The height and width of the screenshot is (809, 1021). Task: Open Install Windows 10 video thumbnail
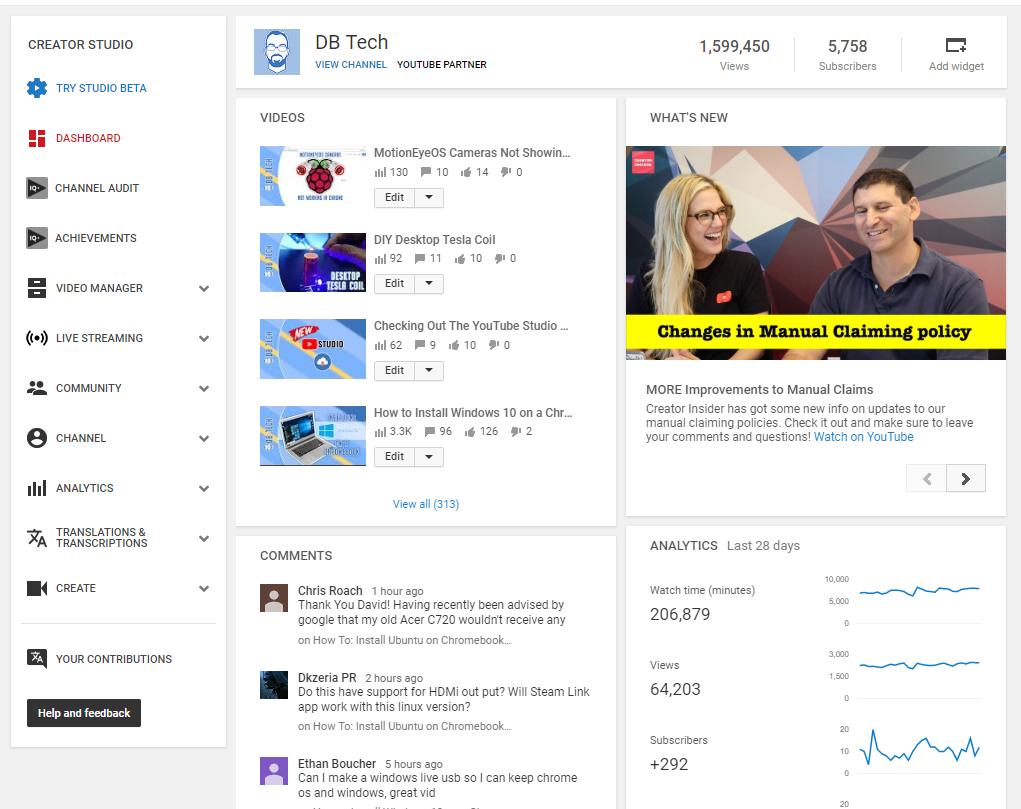click(313, 436)
